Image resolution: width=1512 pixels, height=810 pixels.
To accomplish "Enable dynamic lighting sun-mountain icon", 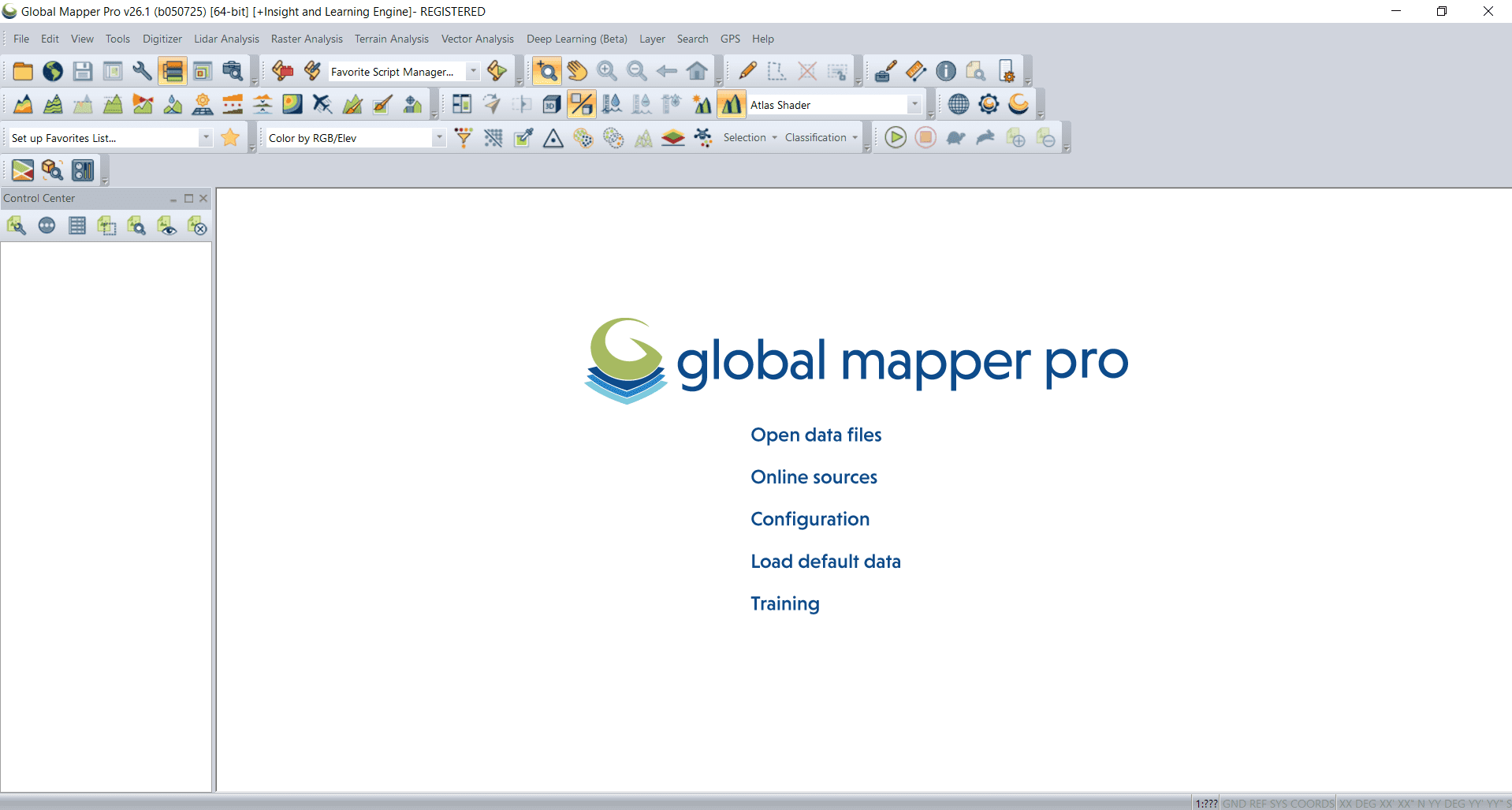I will click(702, 104).
